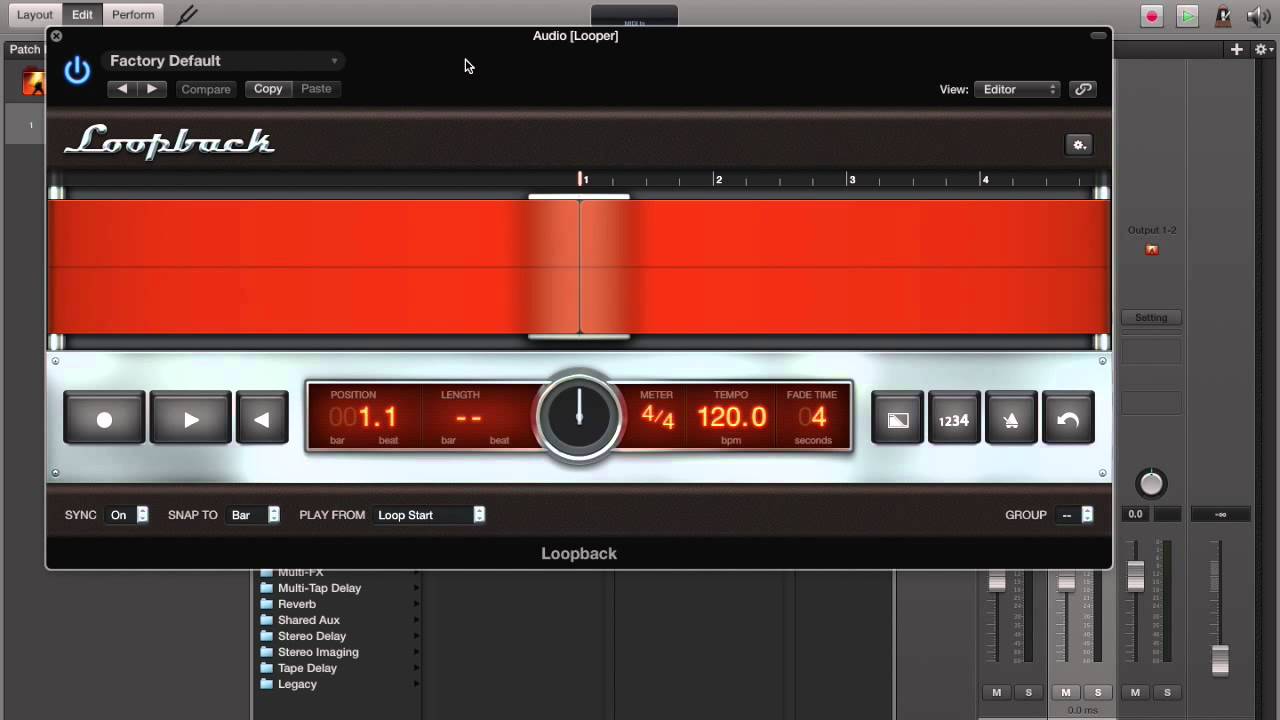Open the Sync On dropdown

(128, 515)
